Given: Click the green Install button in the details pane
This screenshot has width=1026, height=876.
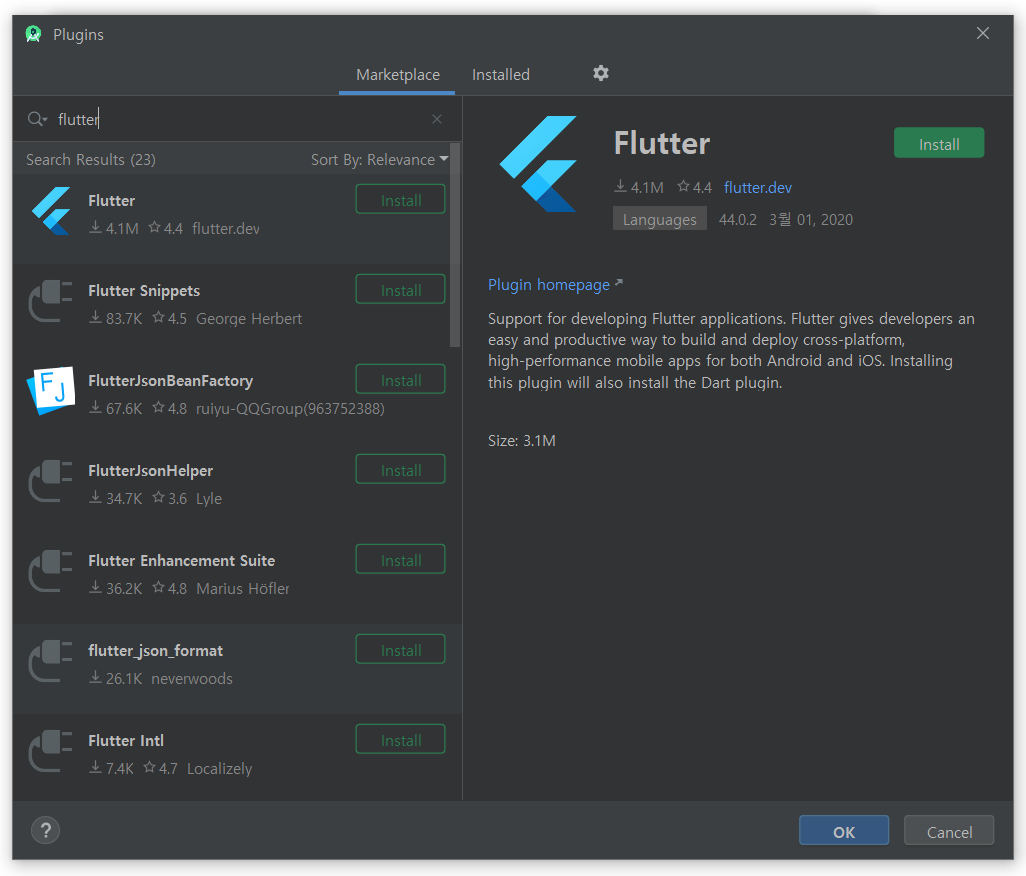Looking at the screenshot, I should coord(939,143).
